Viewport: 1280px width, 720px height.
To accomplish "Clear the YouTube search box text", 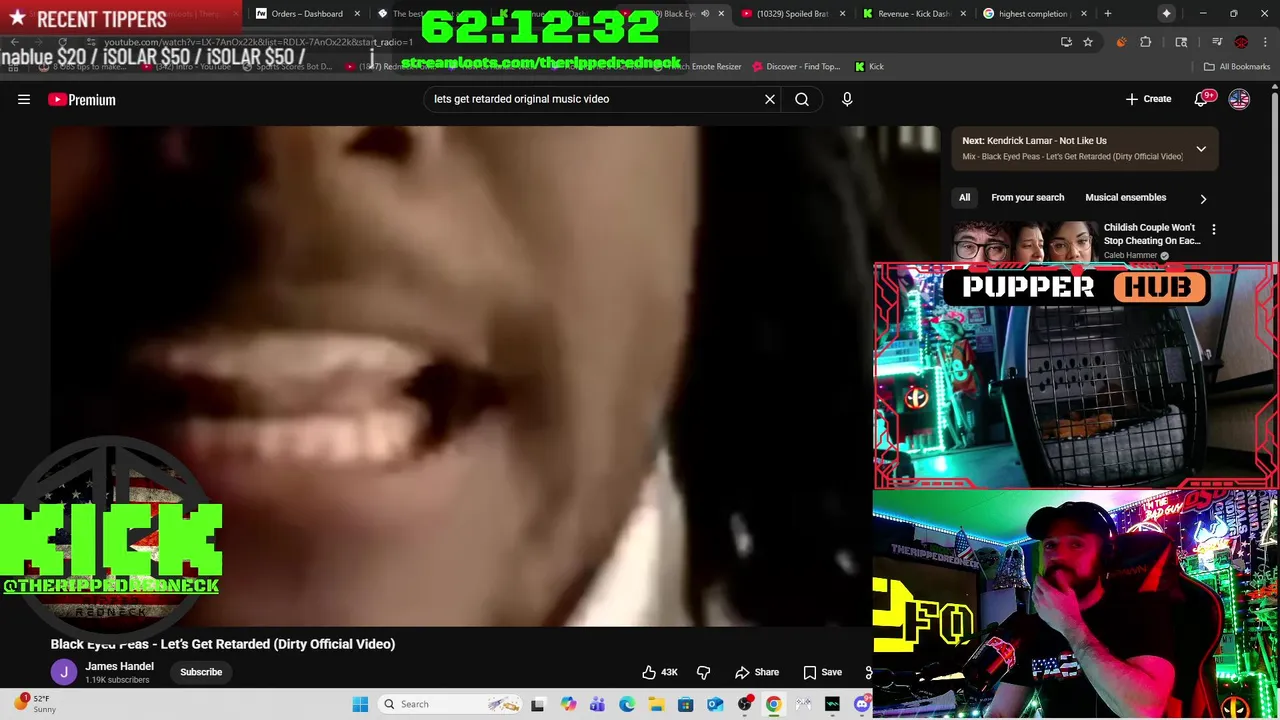I will point(770,99).
